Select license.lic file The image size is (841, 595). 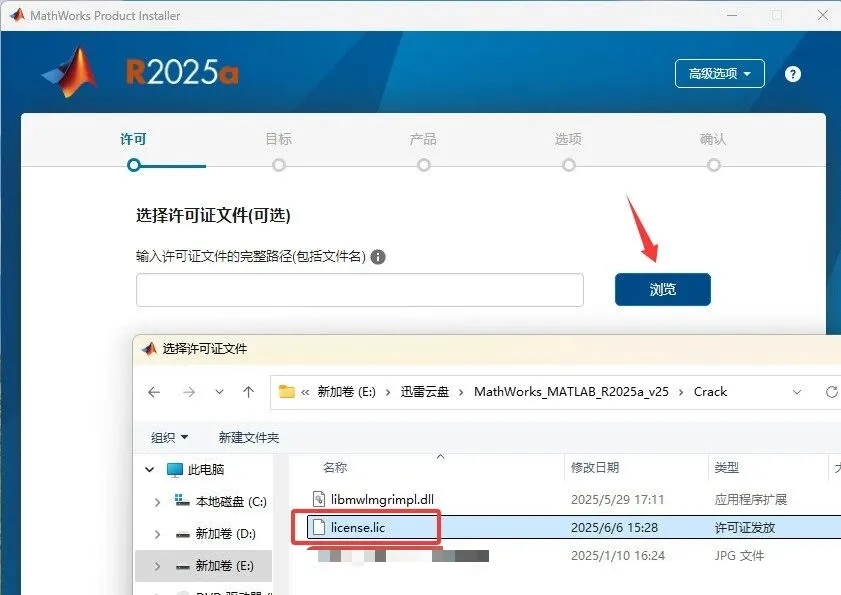coord(358,527)
